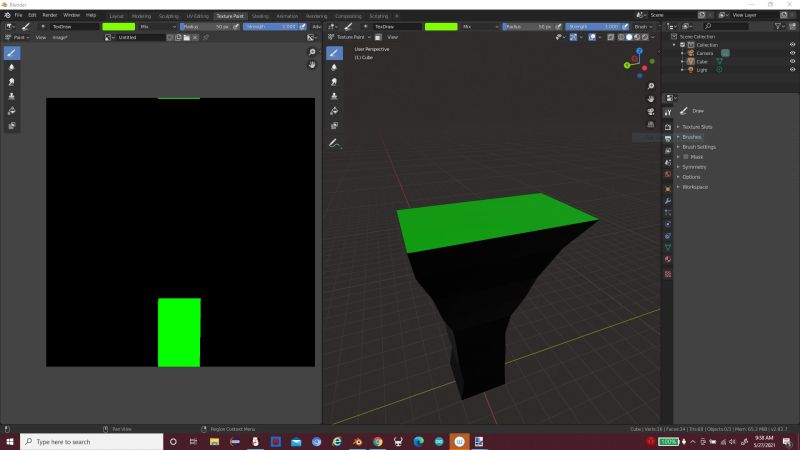Open the Render menu
Viewport: 800px width, 450px height.
[x=49, y=15]
